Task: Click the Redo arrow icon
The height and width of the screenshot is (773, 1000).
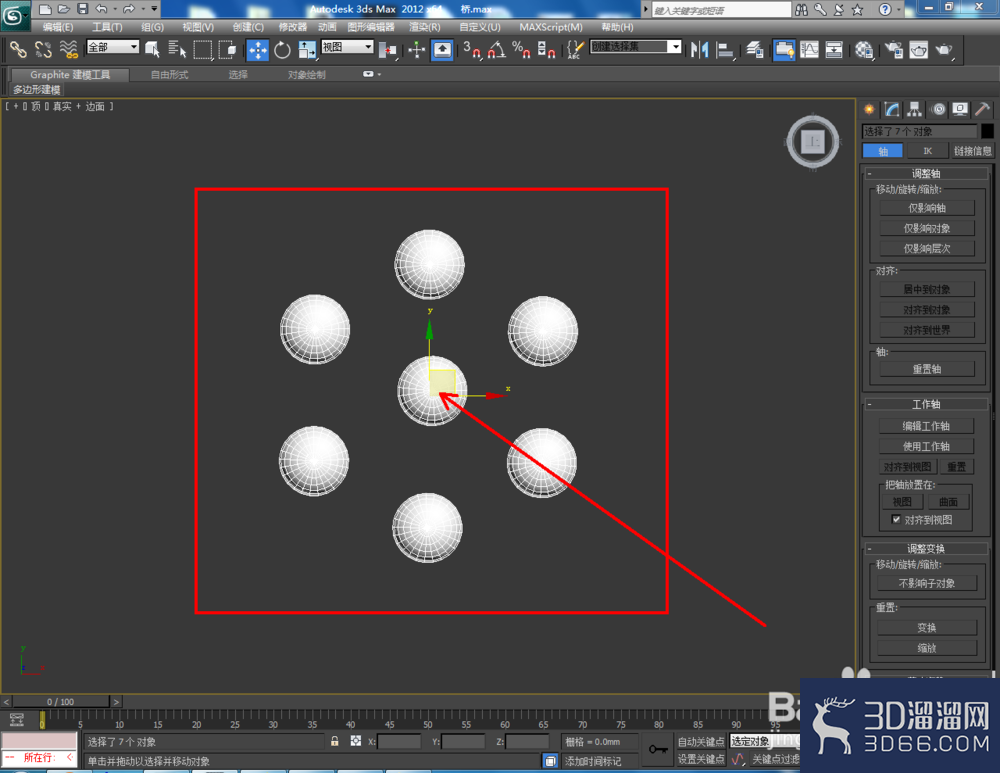Action: (129, 9)
